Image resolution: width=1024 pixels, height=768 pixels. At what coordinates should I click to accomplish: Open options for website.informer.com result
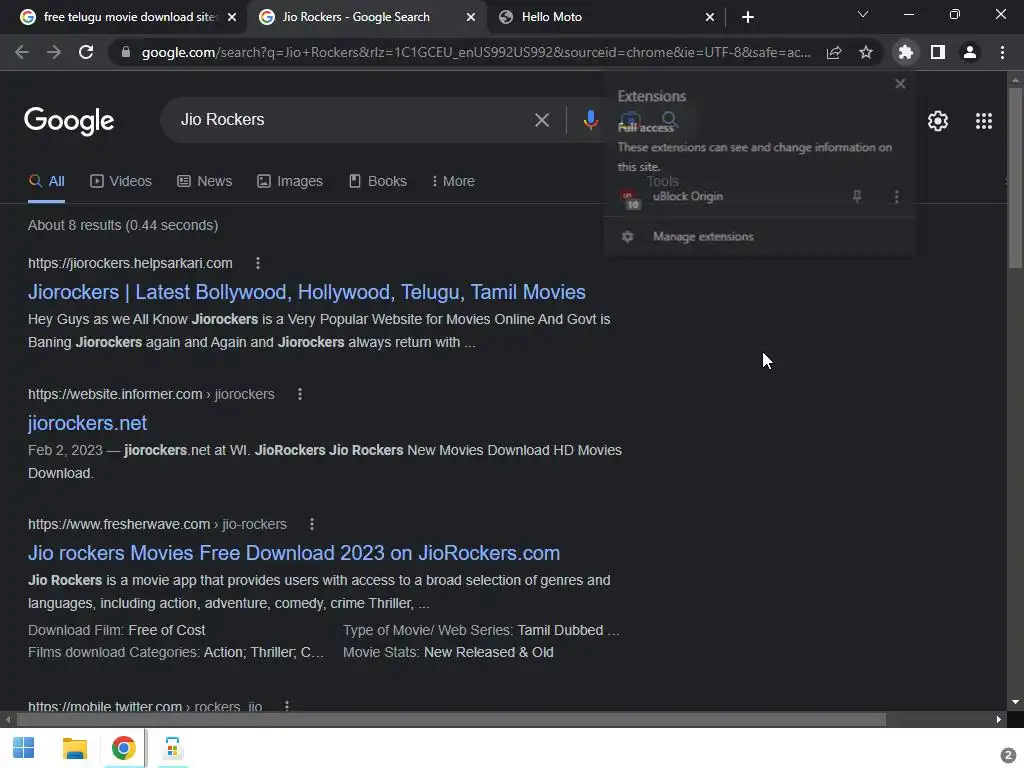pos(300,394)
